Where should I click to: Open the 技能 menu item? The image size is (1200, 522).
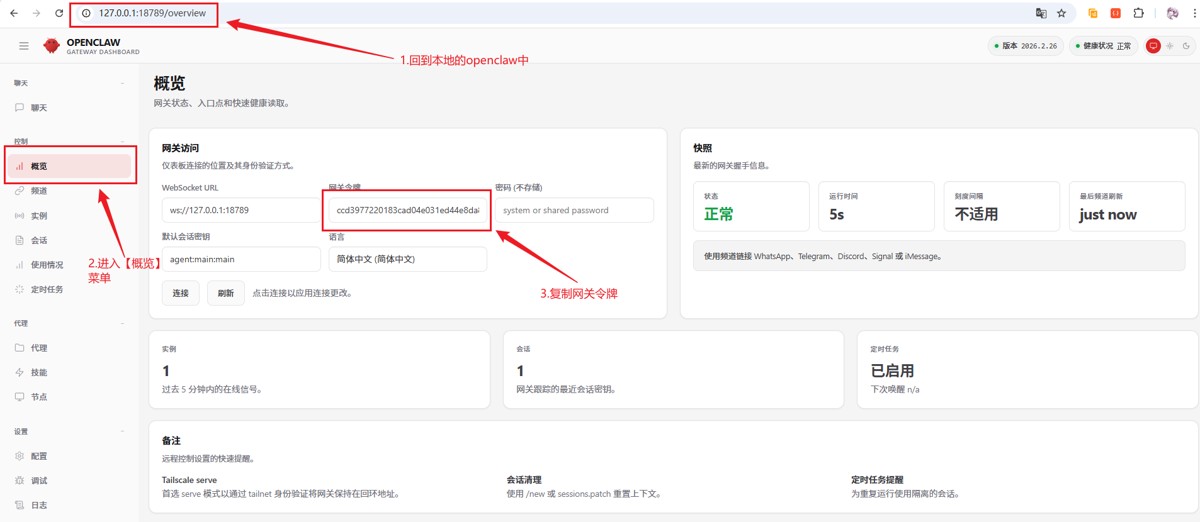[x=70, y=372]
